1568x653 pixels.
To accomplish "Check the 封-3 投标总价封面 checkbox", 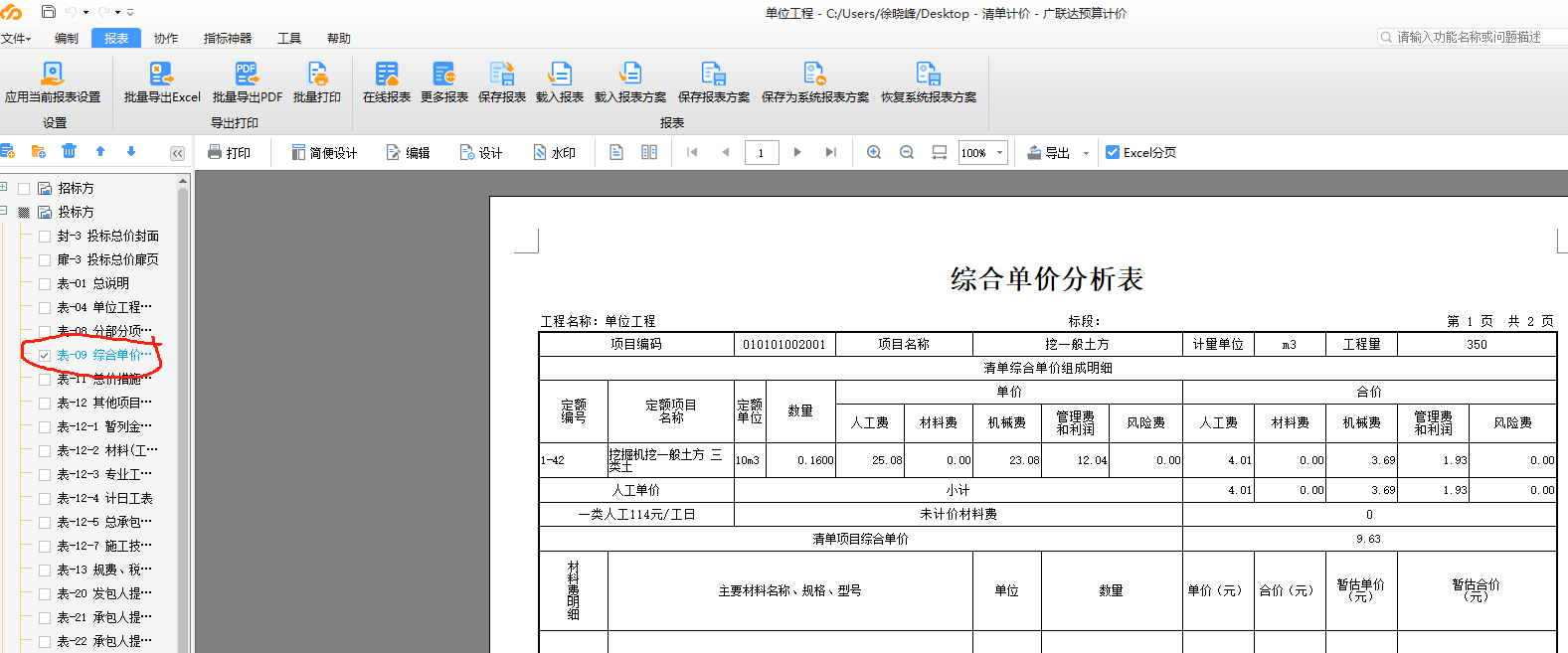I will [45, 236].
